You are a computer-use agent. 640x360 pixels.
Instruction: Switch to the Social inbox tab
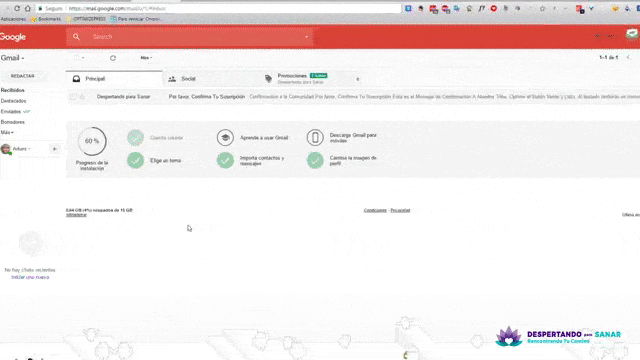tap(210, 79)
